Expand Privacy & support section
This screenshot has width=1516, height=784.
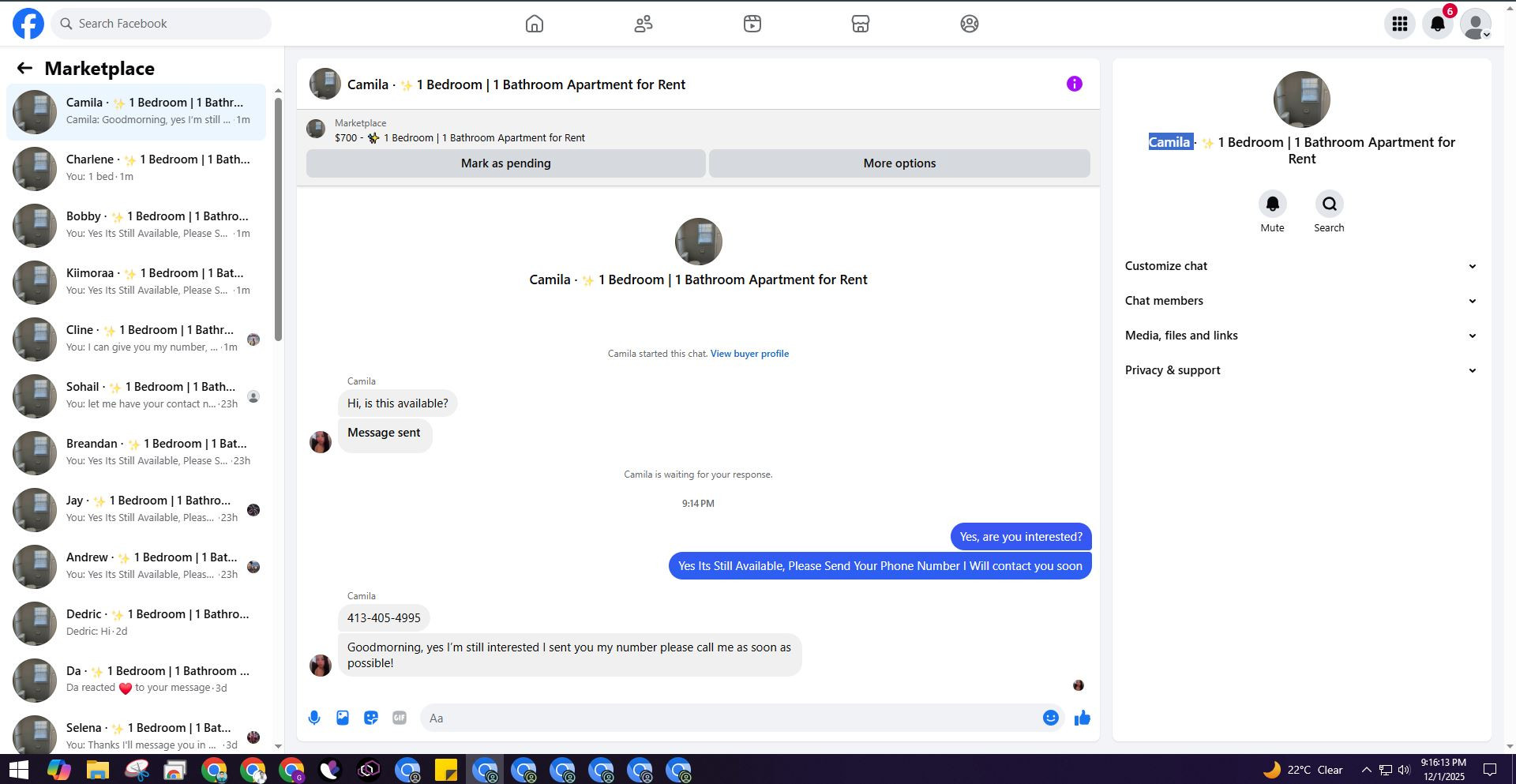coord(1301,370)
